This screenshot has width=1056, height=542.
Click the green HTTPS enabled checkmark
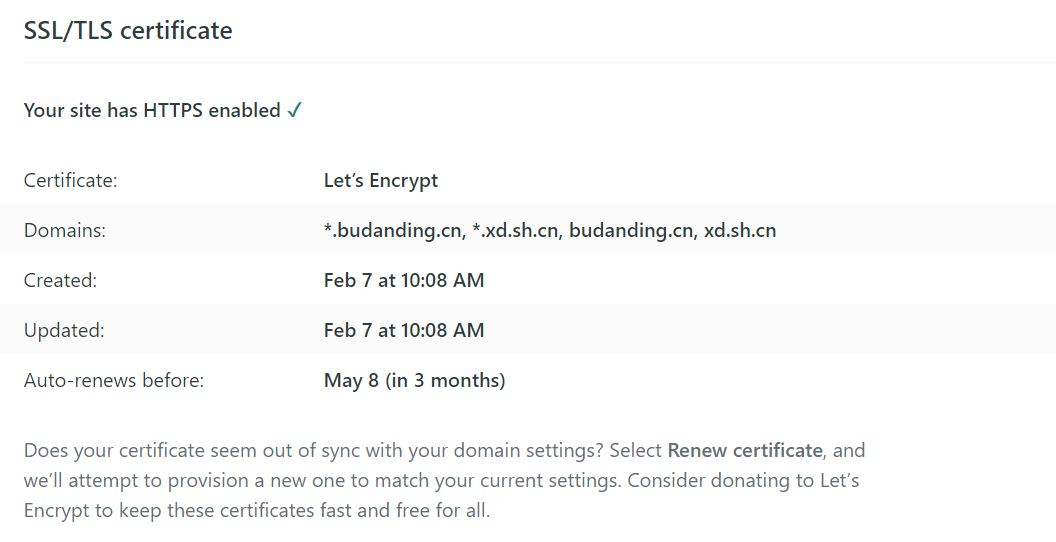(x=294, y=111)
